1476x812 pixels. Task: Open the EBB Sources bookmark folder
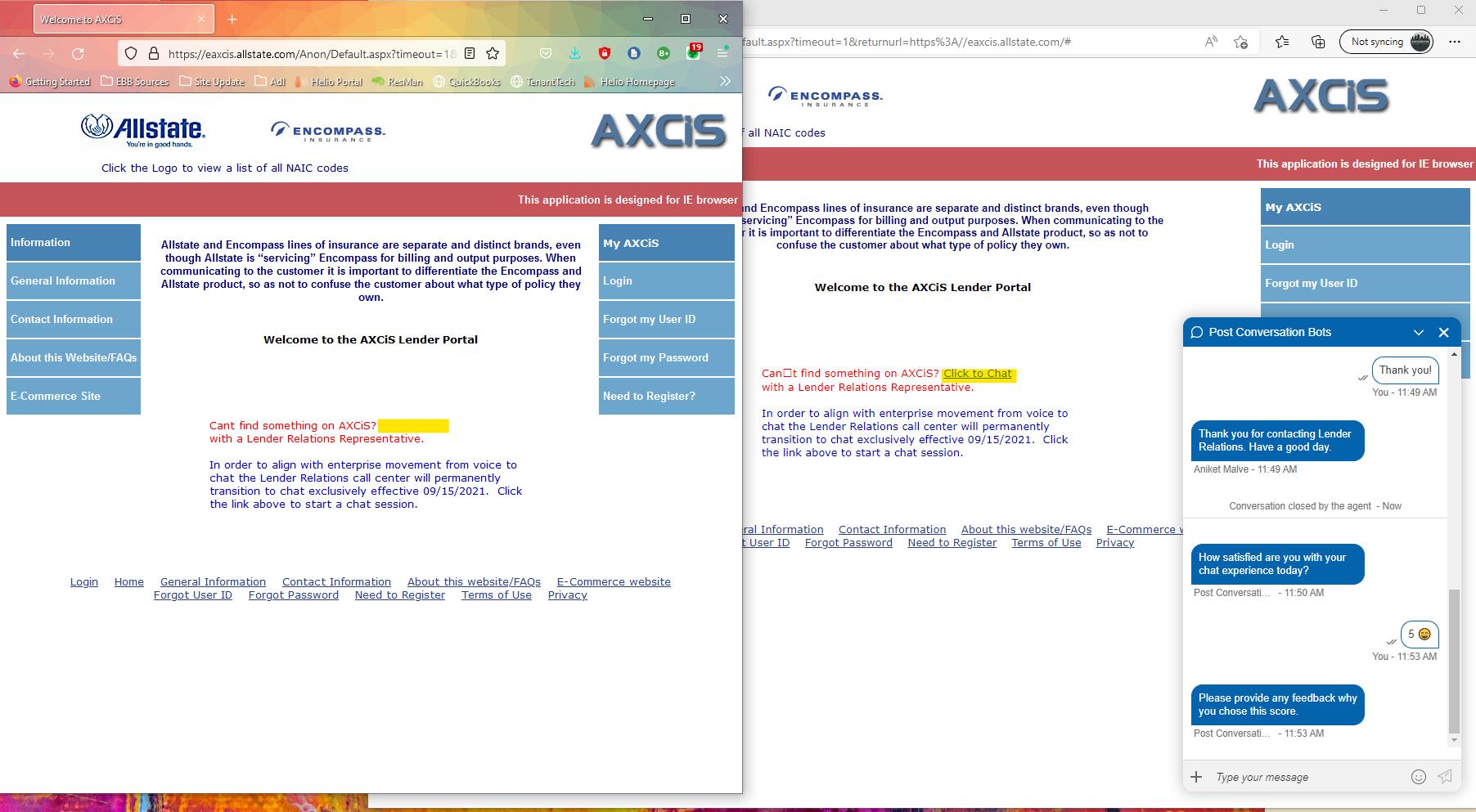tap(135, 81)
